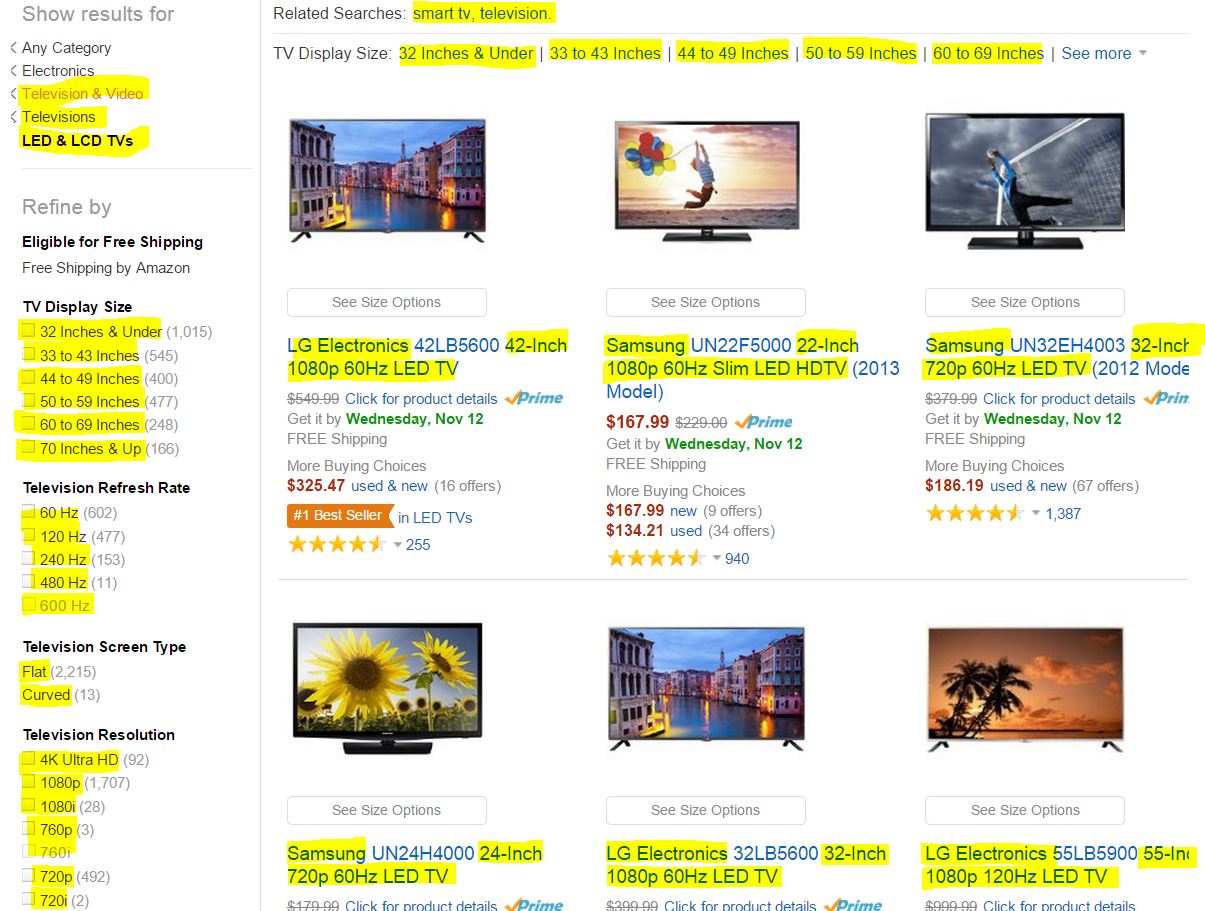
Task: Open the television related search
Action: [515, 14]
